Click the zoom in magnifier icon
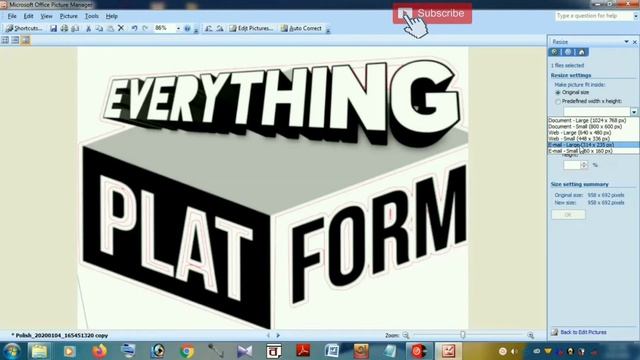This screenshot has width=640, height=360. click(x=531, y=335)
